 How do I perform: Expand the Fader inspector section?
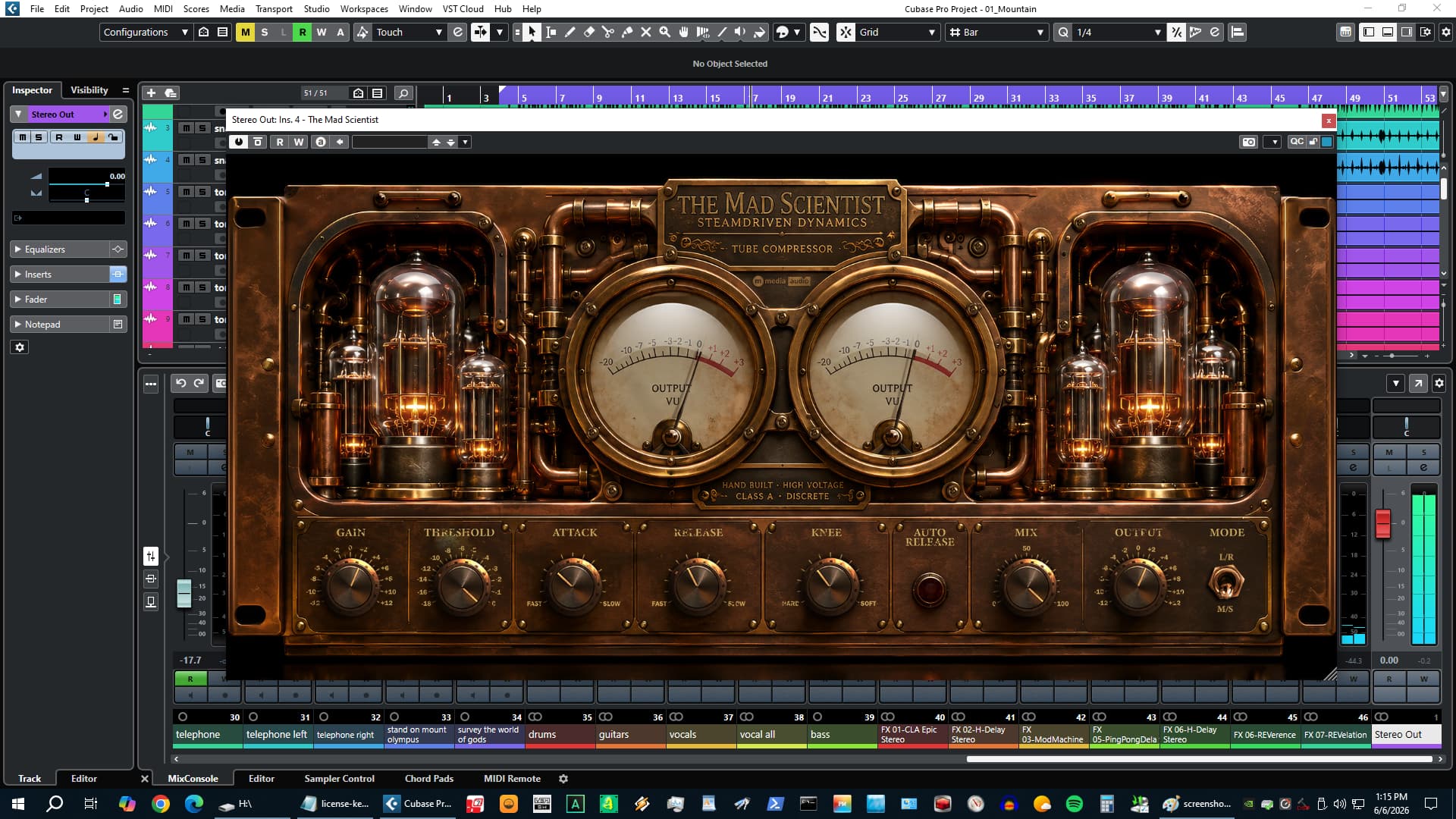pyautogui.click(x=61, y=299)
